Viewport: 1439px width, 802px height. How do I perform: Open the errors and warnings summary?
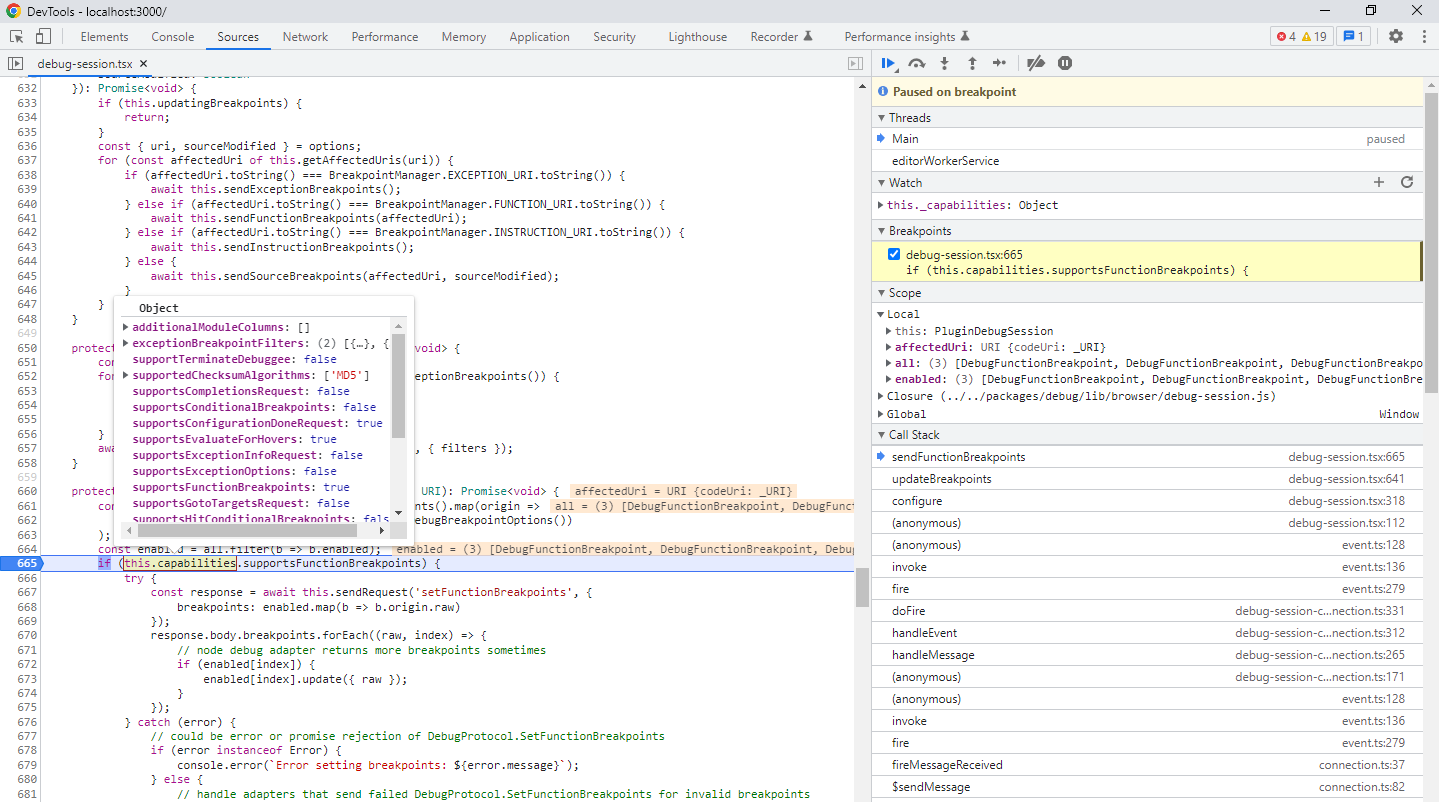[1301, 35]
